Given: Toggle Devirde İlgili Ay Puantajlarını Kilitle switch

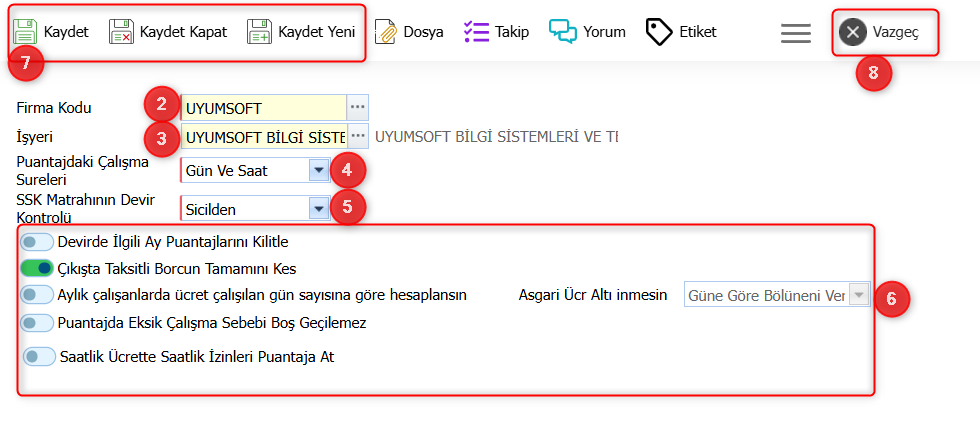Looking at the screenshot, I should [36, 241].
